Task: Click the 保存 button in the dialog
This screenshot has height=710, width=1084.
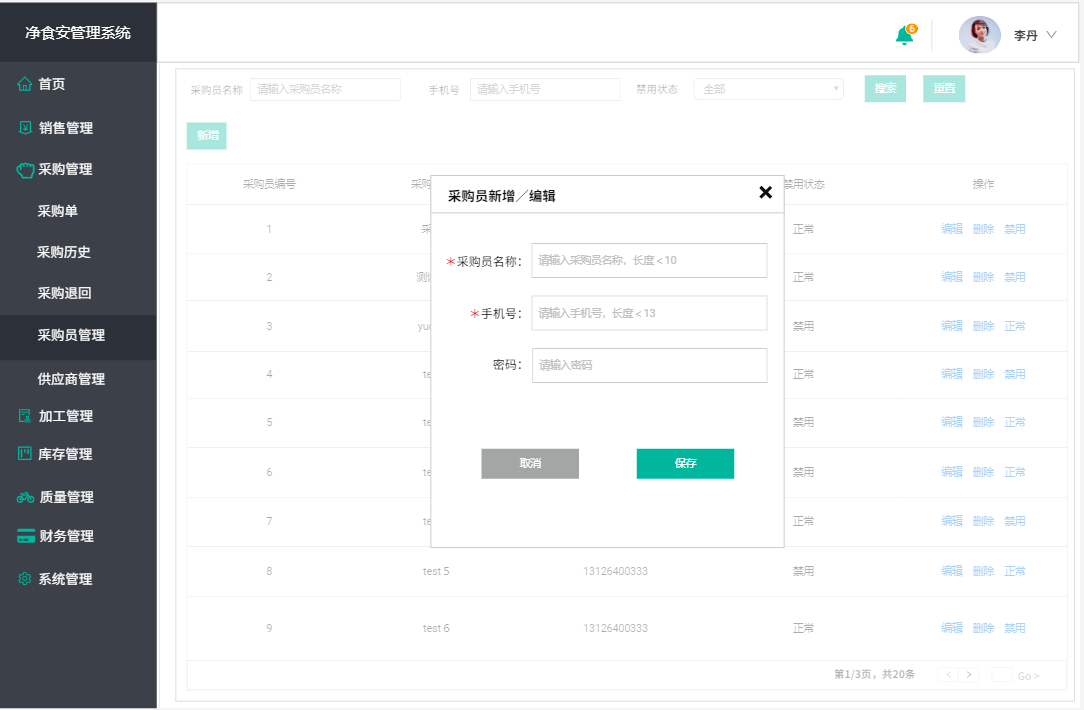Action: (x=685, y=463)
